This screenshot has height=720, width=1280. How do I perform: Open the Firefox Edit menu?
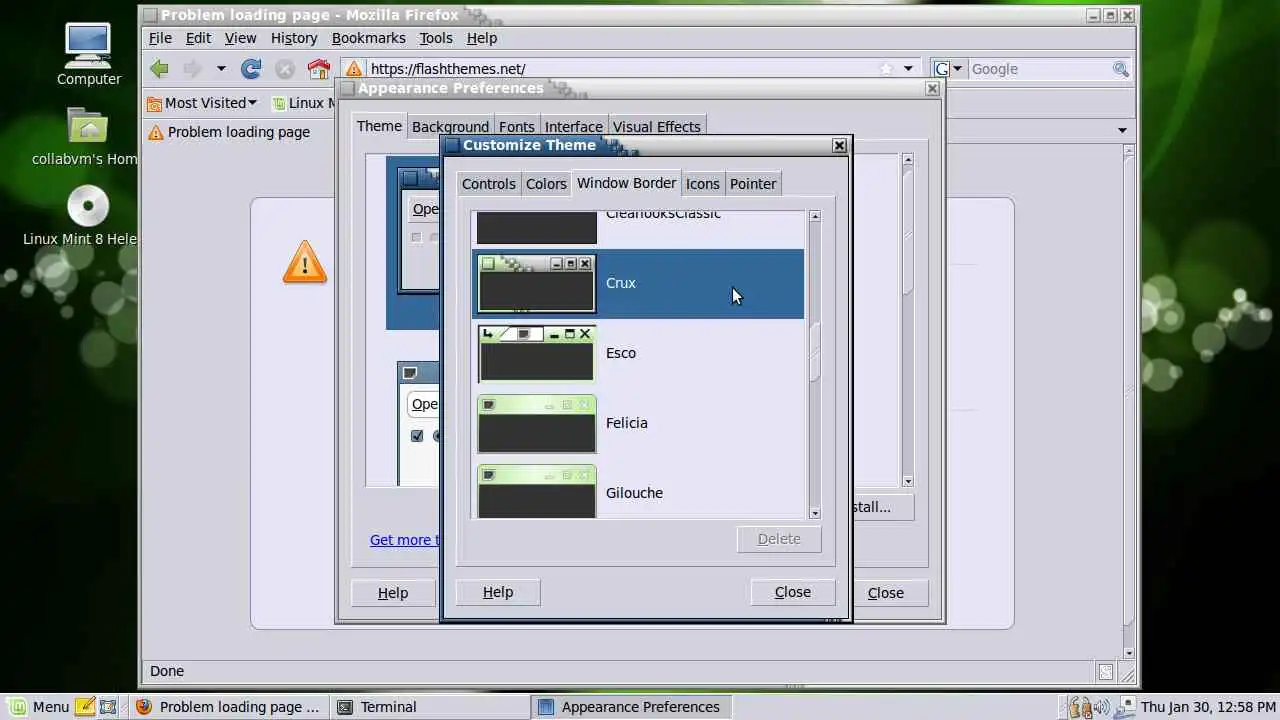[x=198, y=38]
